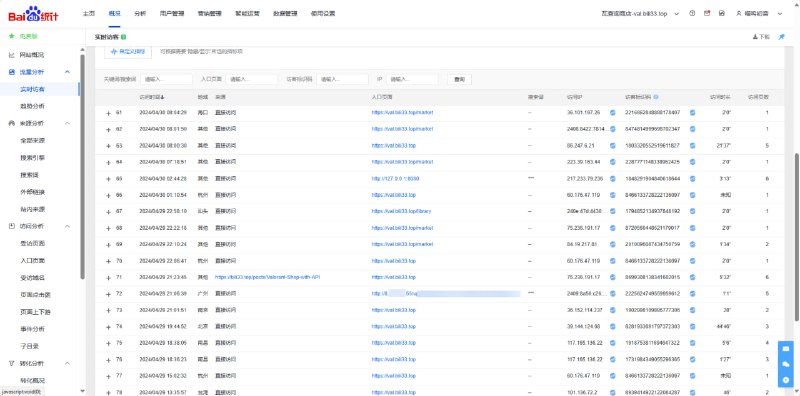Expand row 65 details with plus sign

click(x=108, y=179)
